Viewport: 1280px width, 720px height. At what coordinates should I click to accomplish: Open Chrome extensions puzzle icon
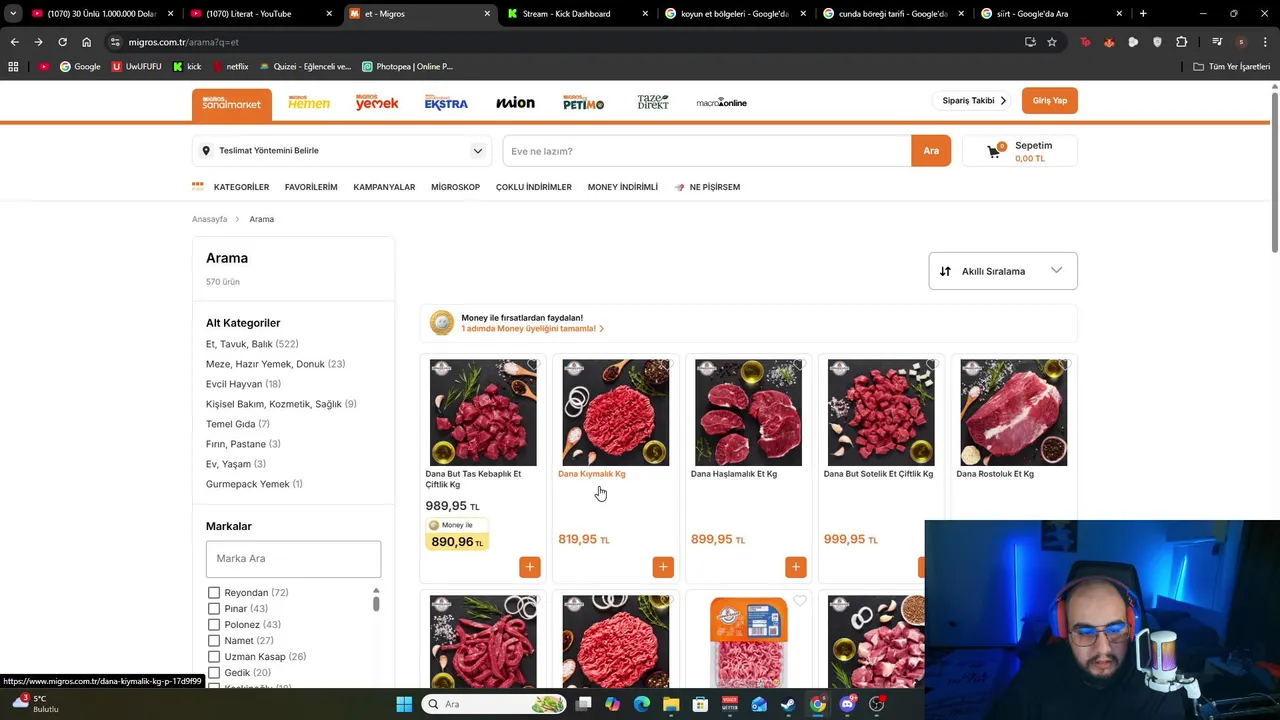pos(1182,42)
